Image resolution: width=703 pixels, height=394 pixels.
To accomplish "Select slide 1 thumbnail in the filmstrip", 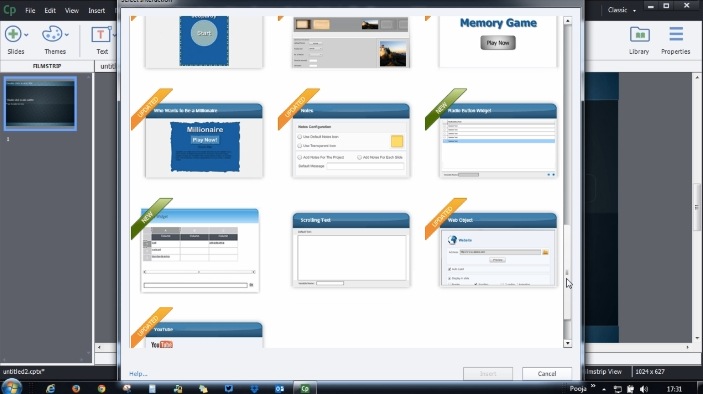I will point(40,104).
